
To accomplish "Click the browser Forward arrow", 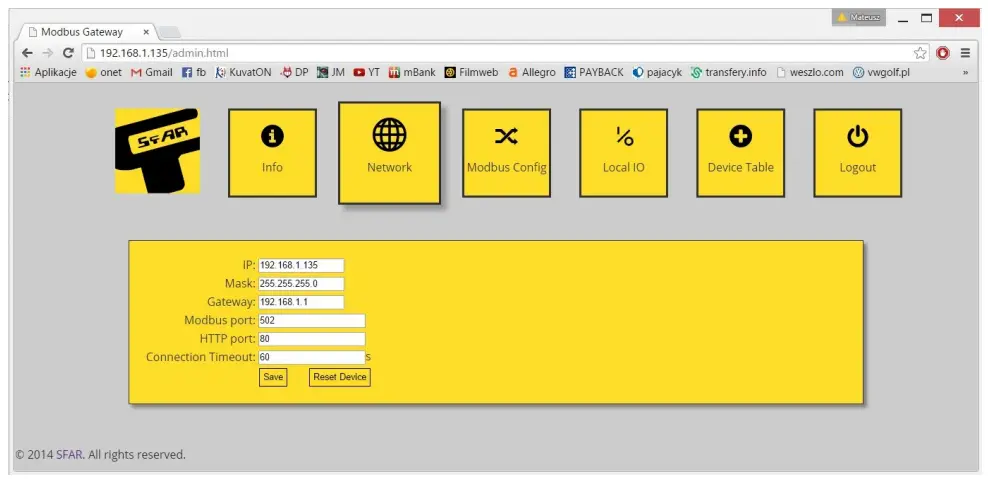I will [47, 53].
